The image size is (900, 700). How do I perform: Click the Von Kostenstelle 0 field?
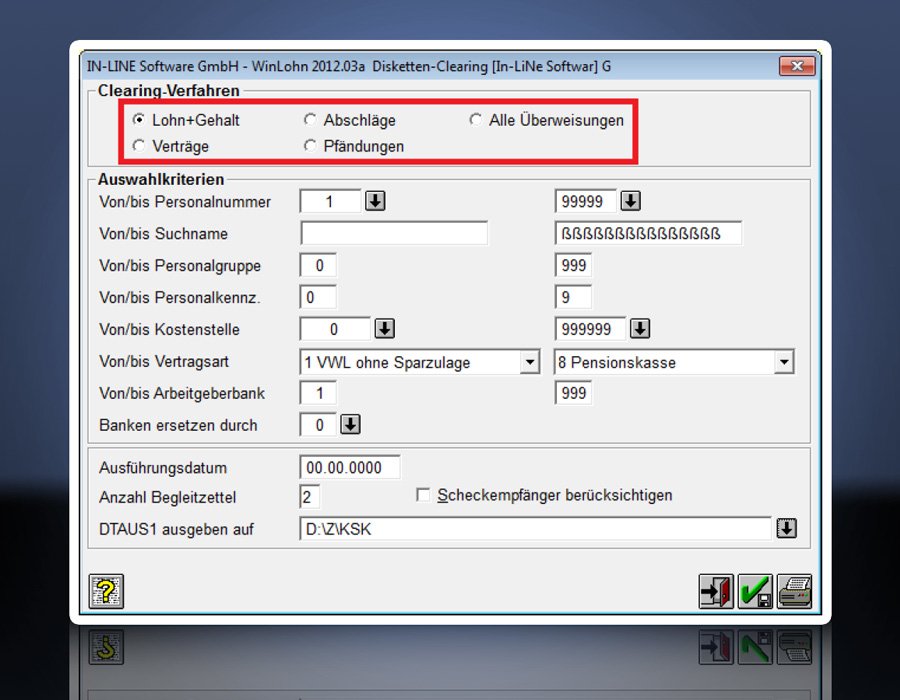tap(335, 329)
